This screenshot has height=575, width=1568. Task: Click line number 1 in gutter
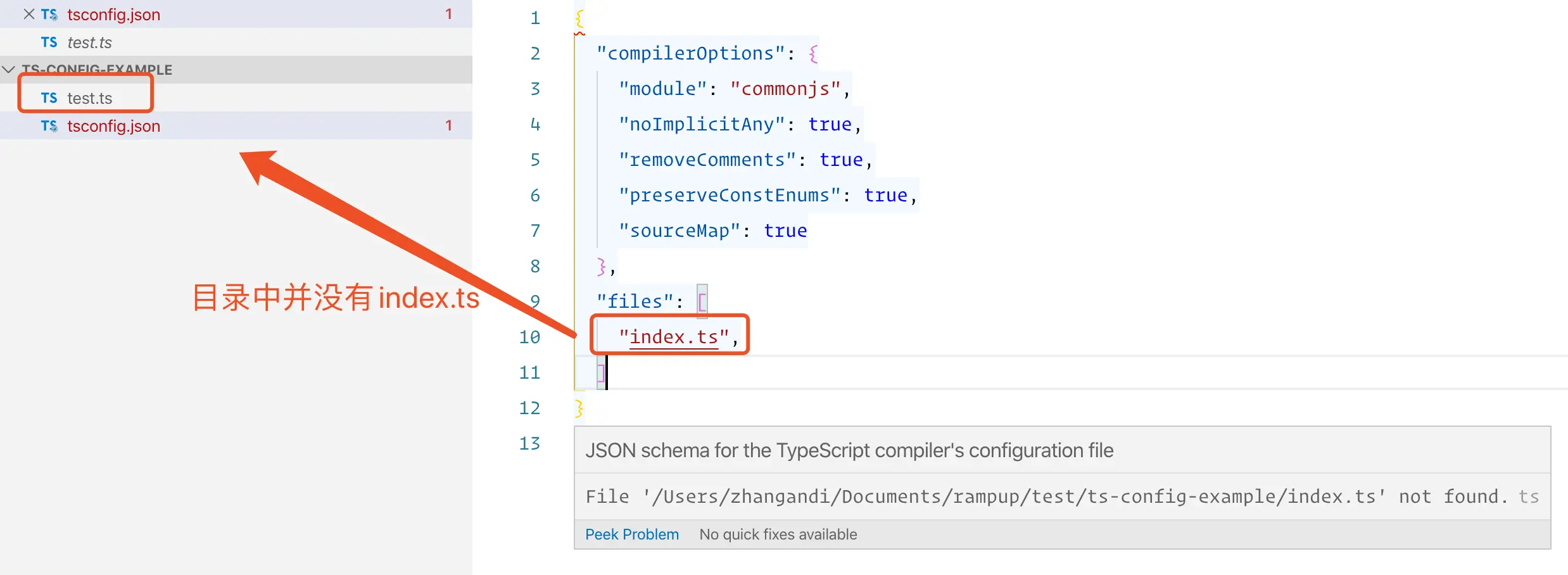[x=535, y=18]
